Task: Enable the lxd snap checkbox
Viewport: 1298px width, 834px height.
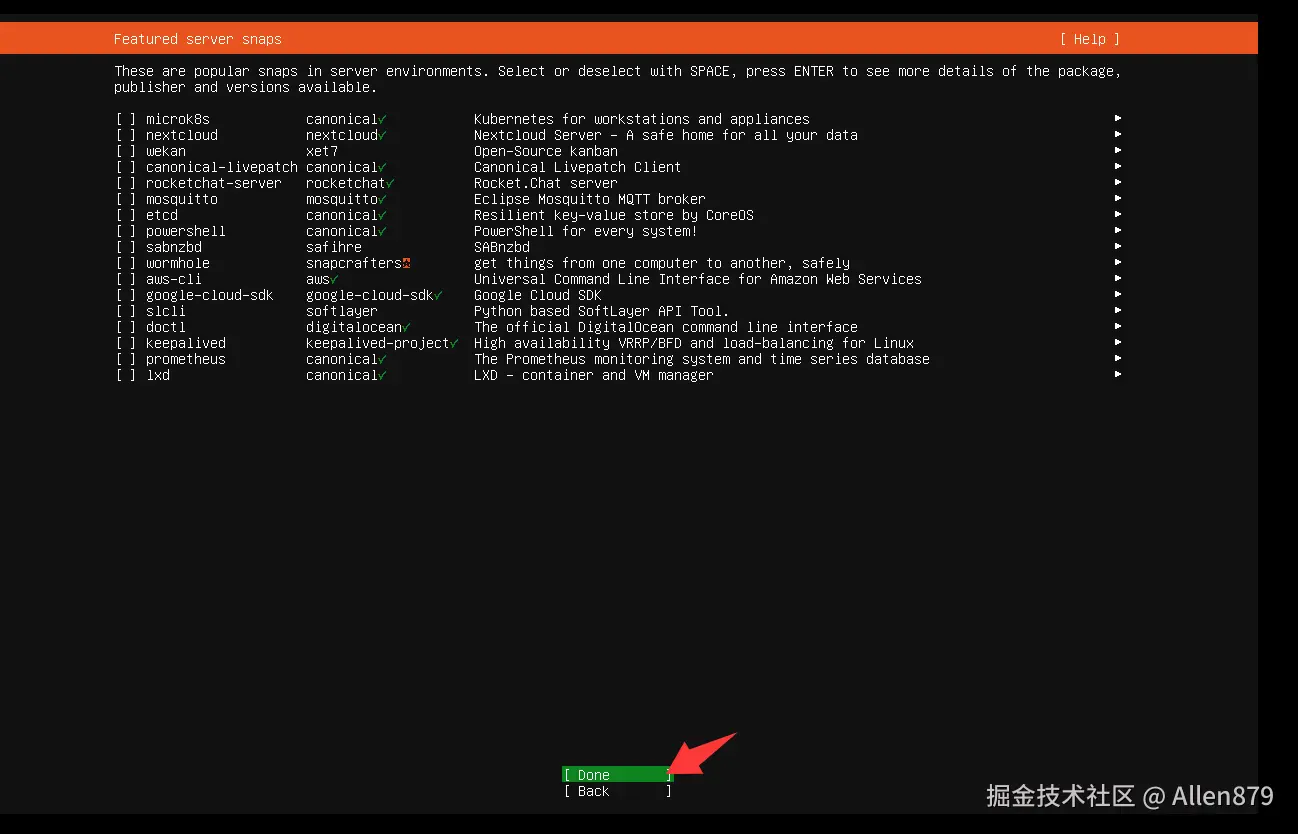Action: (x=126, y=375)
